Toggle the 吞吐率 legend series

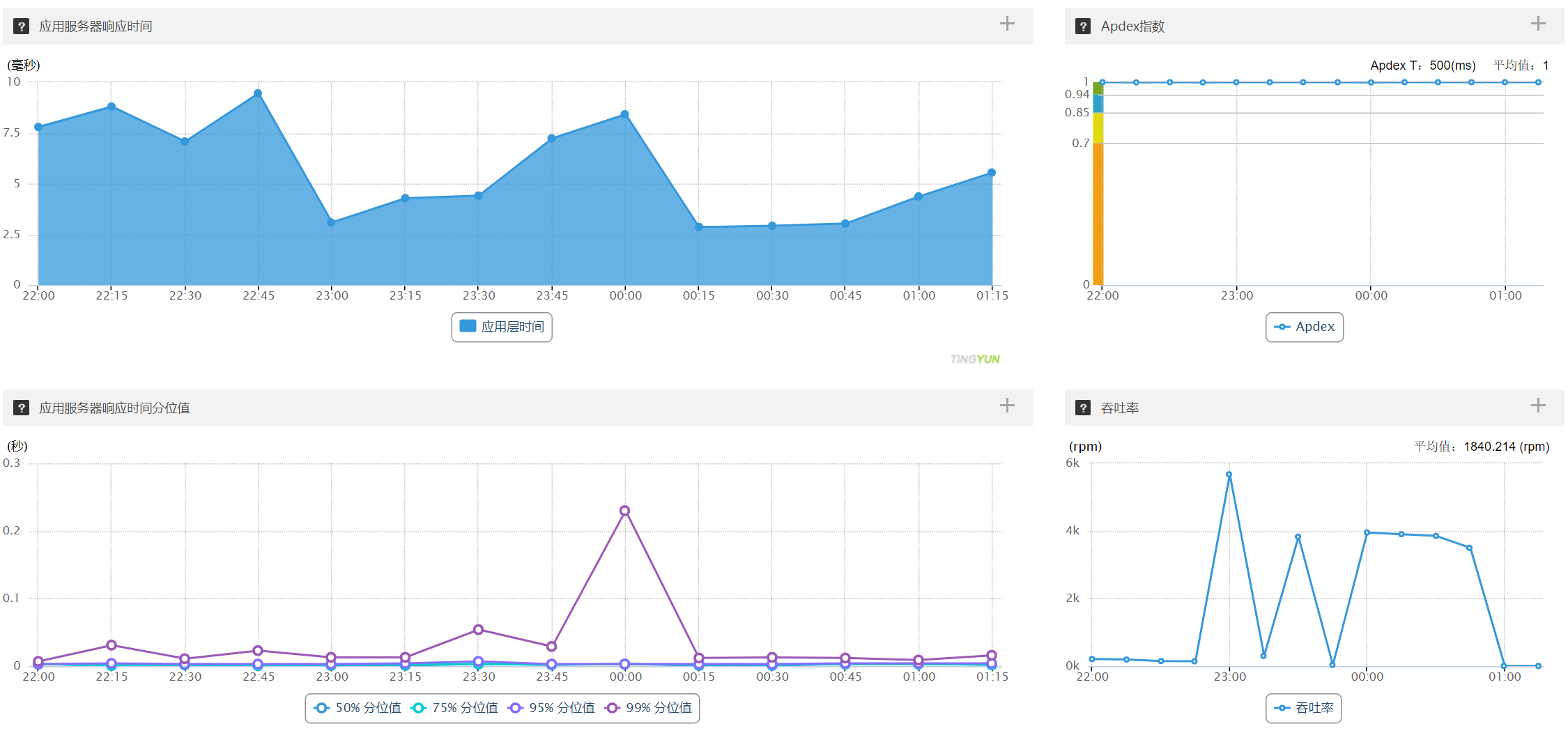[x=1304, y=708]
